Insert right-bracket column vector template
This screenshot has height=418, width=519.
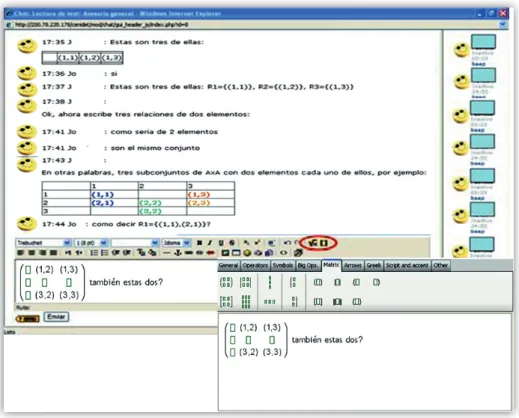294,302
